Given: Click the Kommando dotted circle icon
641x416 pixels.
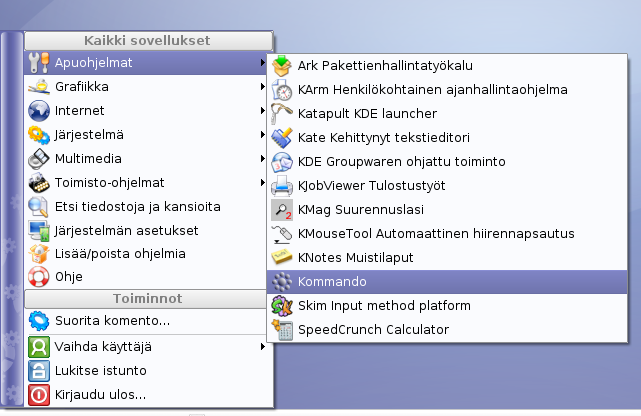Looking at the screenshot, I should point(282,282).
